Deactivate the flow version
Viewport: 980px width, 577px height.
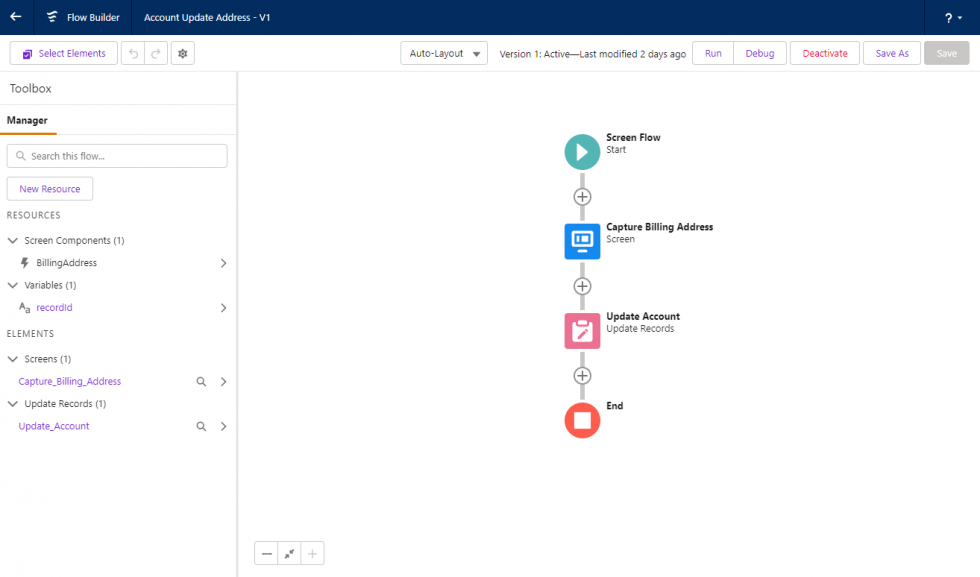825,53
